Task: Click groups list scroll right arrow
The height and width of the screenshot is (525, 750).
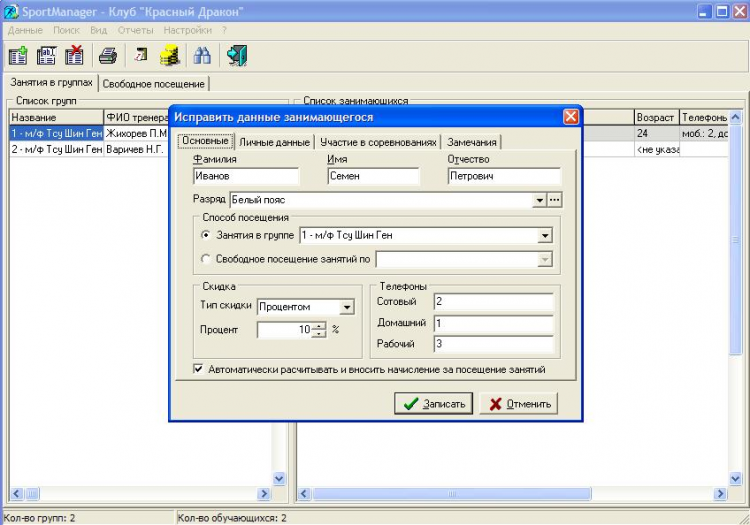Action: [x=264, y=493]
